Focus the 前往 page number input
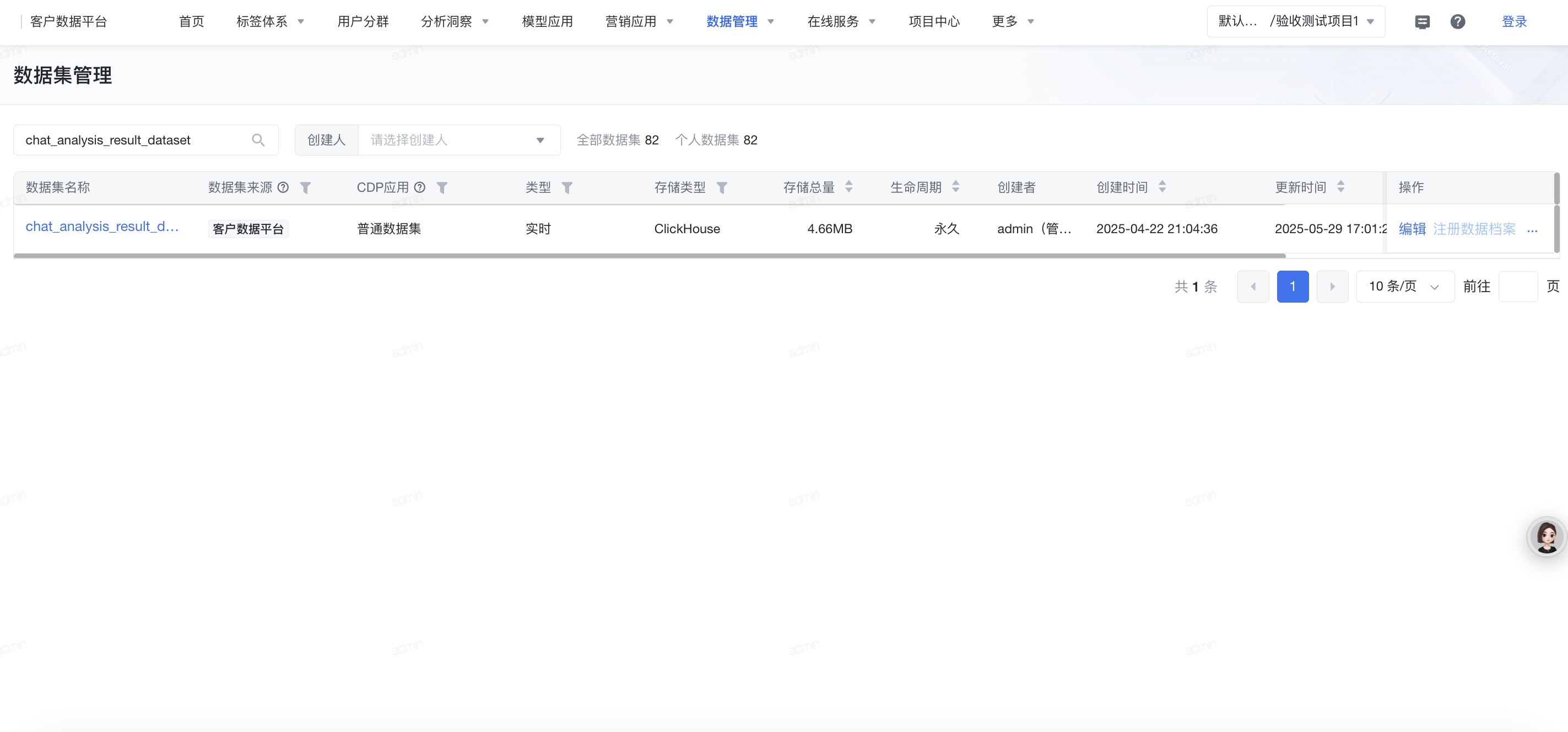Viewport: 1568px width, 732px height. tap(1517, 286)
